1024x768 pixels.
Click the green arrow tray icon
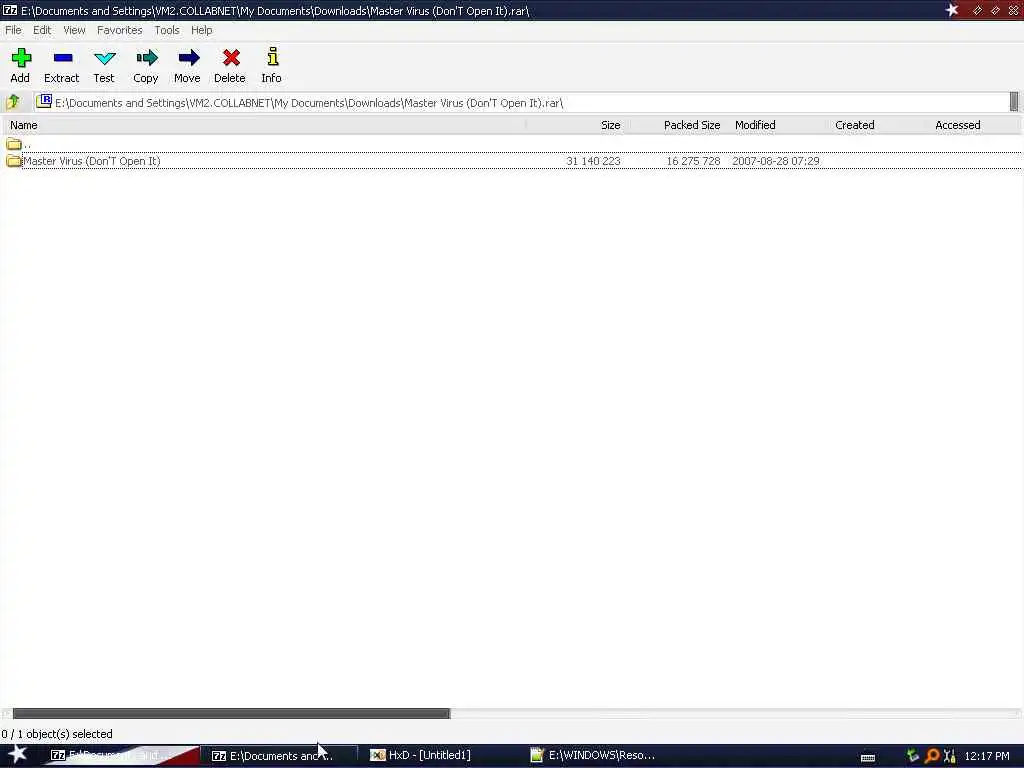[x=912, y=756]
